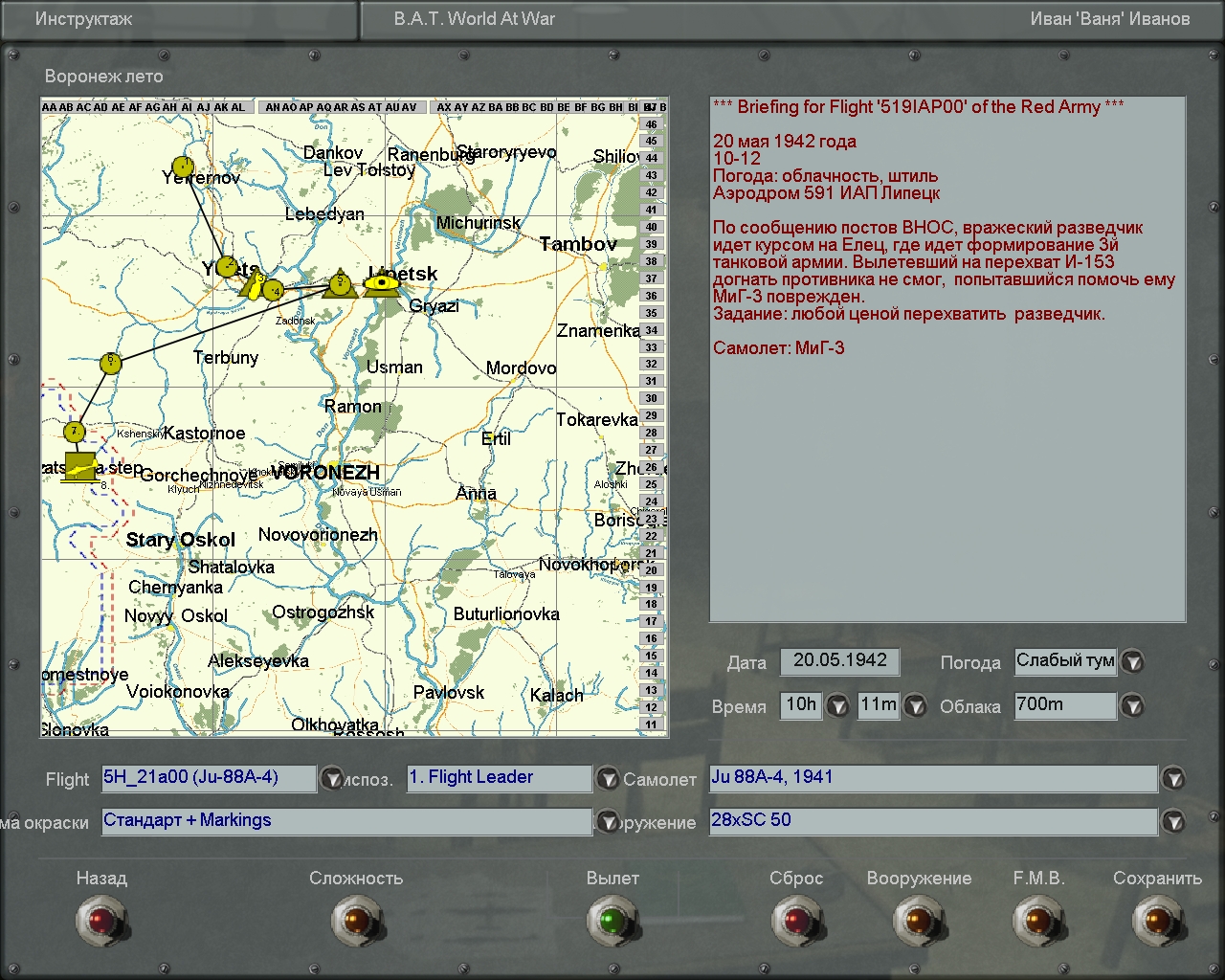Click the landing airfield marker on the map
Image resolution: width=1225 pixels, height=980 pixels.
click(x=80, y=466)
